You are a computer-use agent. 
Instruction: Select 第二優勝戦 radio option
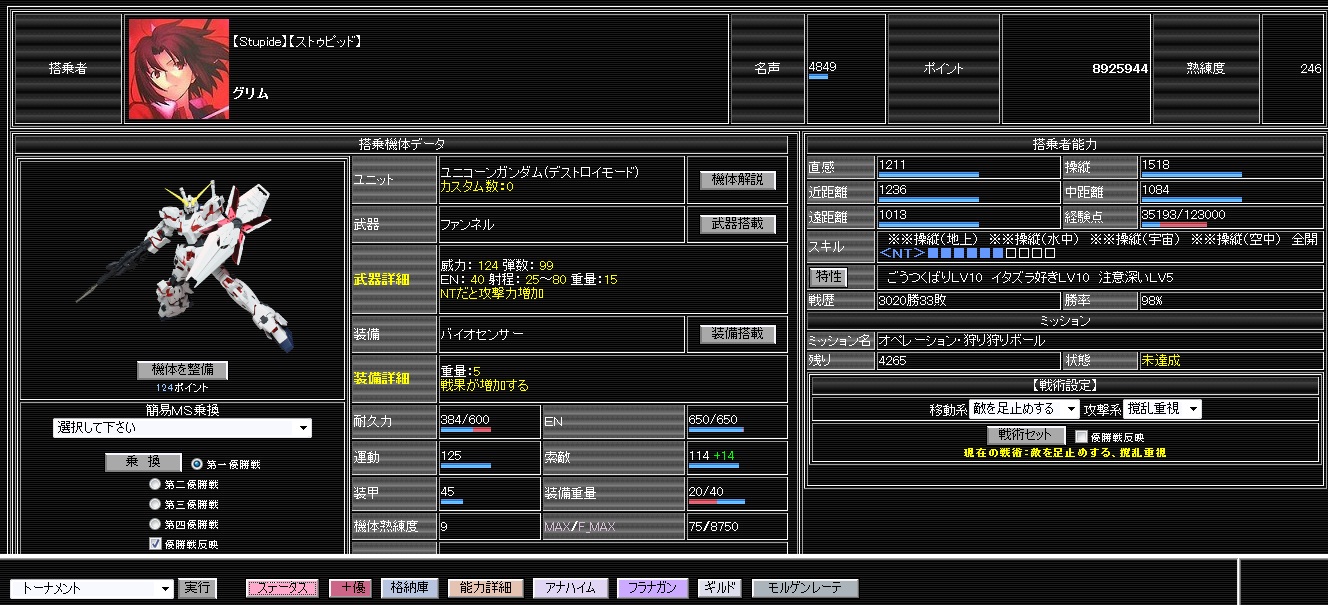(155, 484)
